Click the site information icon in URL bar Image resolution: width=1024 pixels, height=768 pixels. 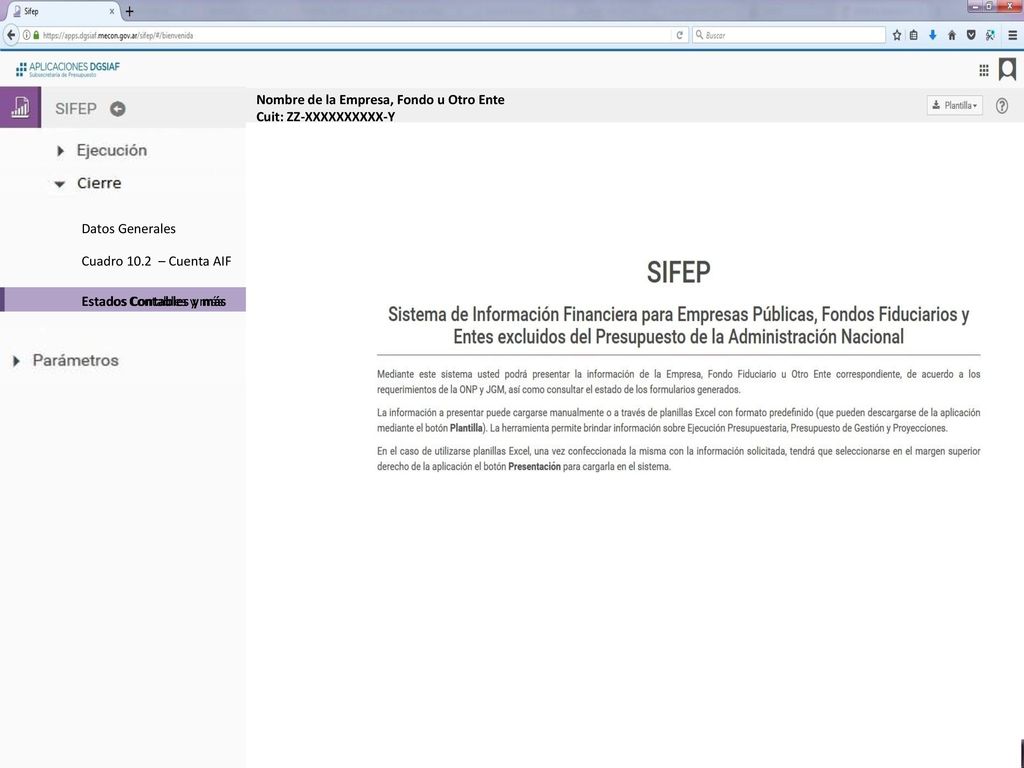[27, 35]
